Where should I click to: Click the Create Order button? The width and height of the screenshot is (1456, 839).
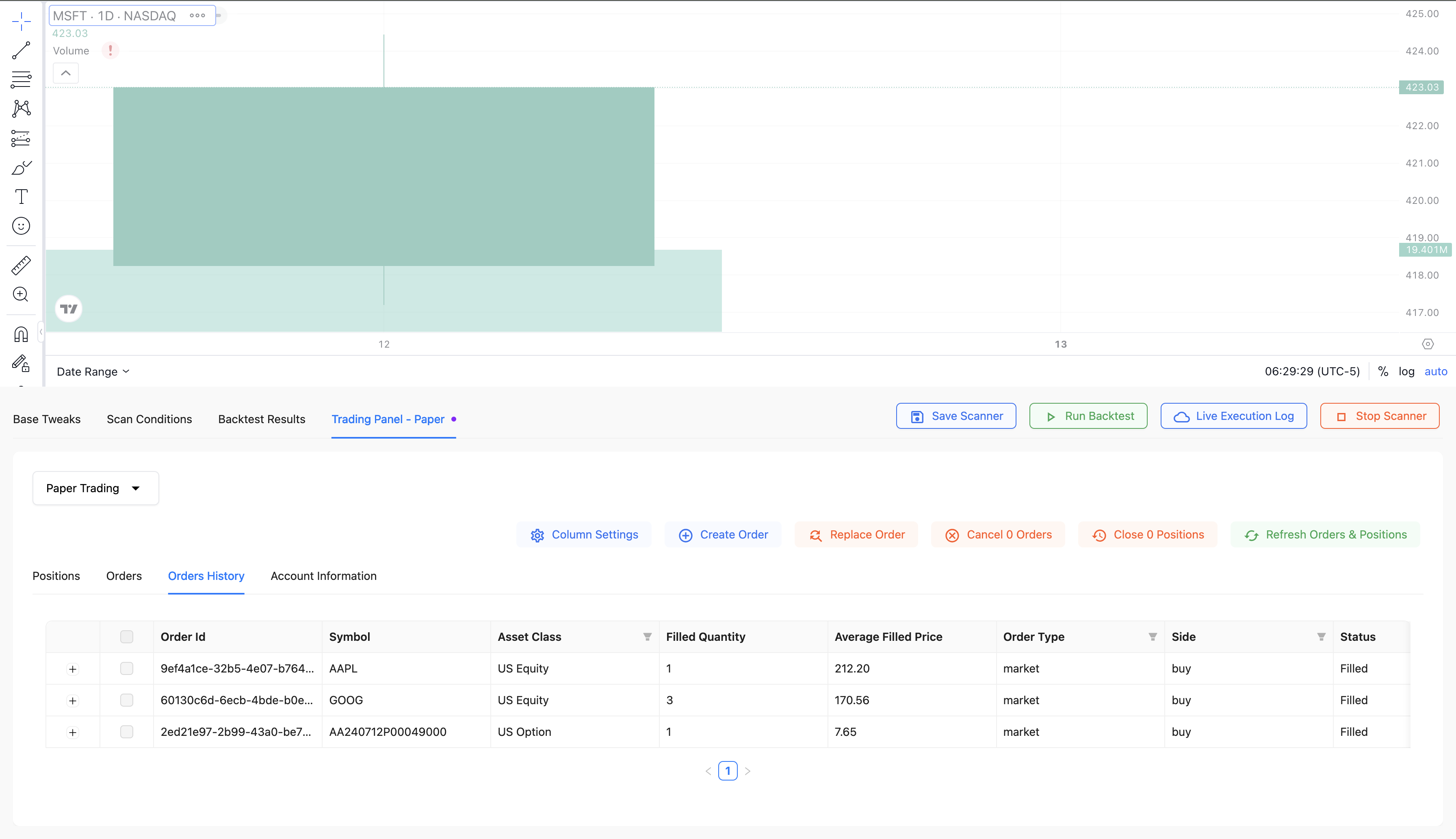tap(723, 535)
